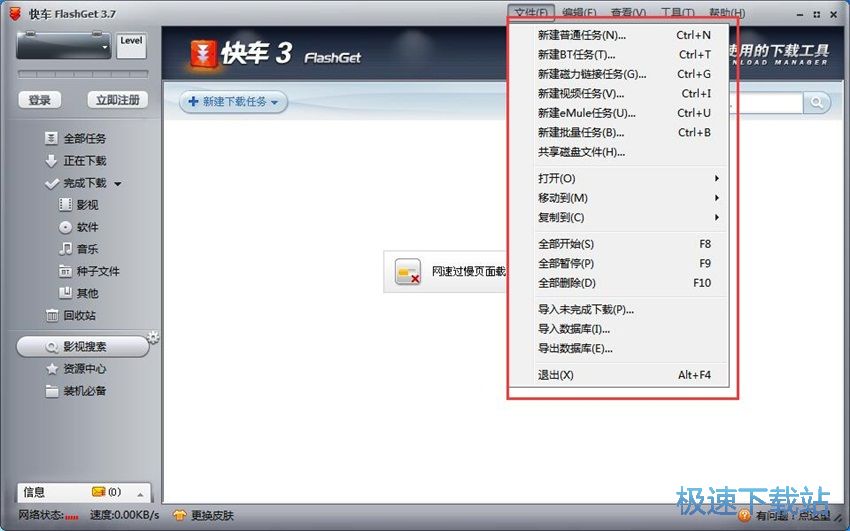Choose 共享磁盘文件(H)... menu item
The image size is (850, 531).
click(x=629, y=152)
